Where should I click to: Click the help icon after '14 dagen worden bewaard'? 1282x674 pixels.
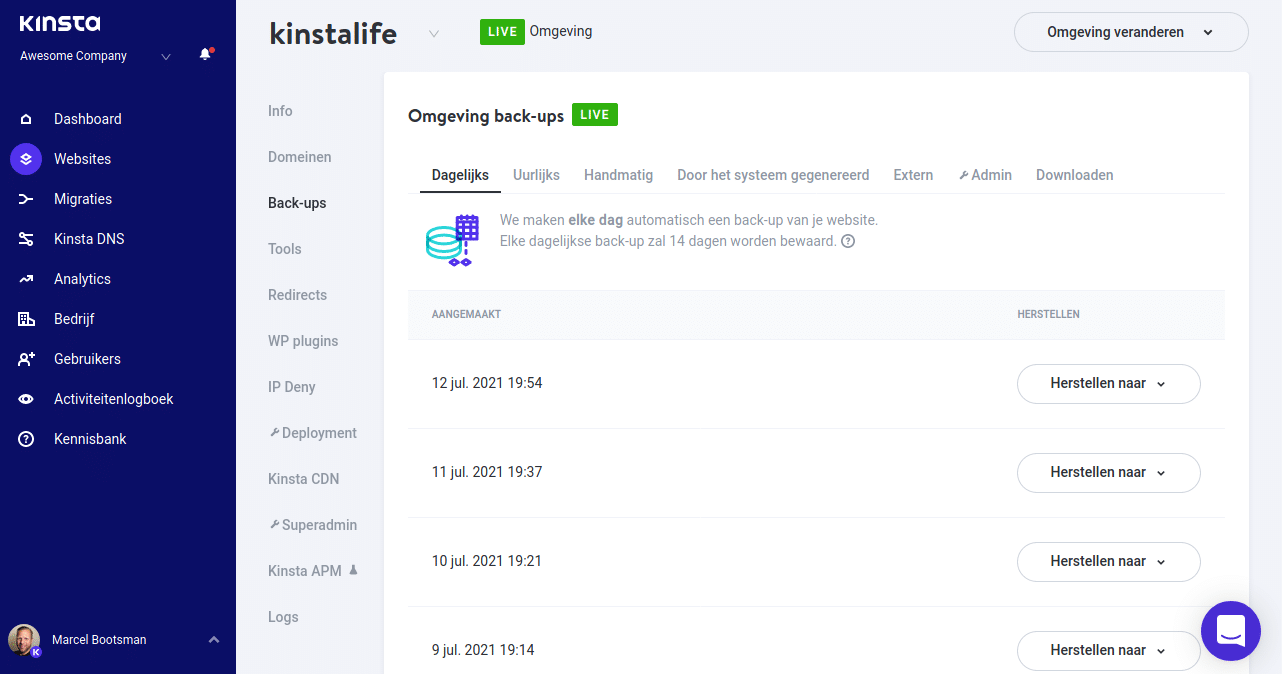[848, 241]
